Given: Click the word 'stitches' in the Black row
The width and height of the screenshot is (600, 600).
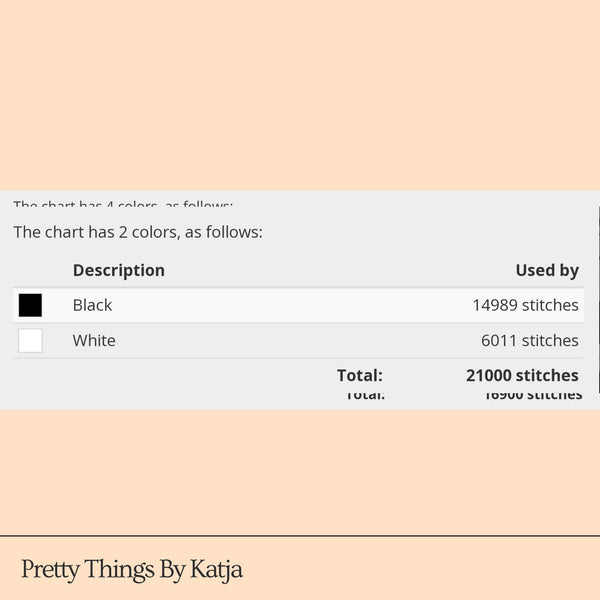Looking at the screenshot, I should point(550,305).
